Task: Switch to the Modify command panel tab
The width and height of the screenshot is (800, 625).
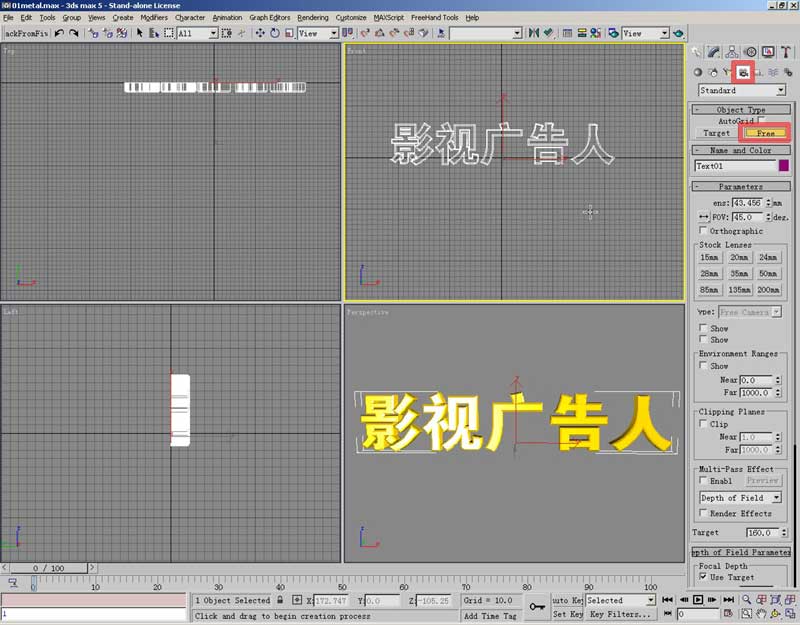Action: [714, 52]
